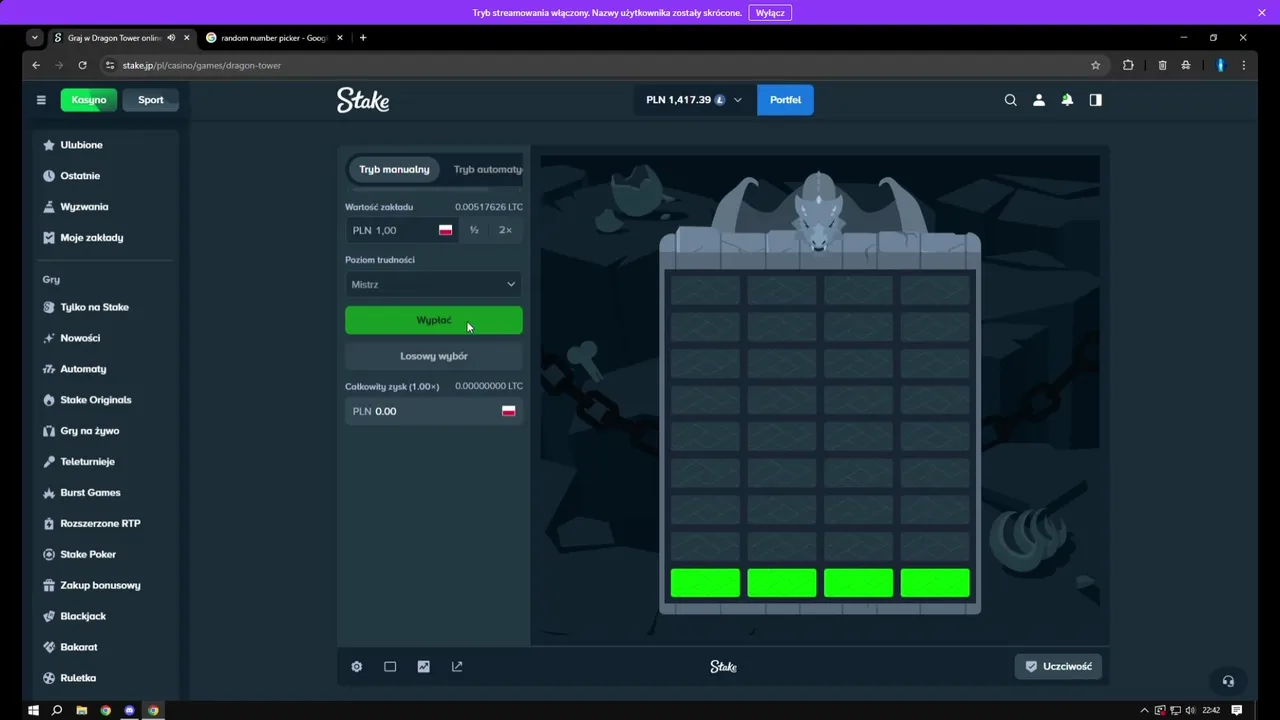The height and width of the screenshot is (720, 1280).
Task: Halve the bet with the ½ button
Action: tap(474, 230)
